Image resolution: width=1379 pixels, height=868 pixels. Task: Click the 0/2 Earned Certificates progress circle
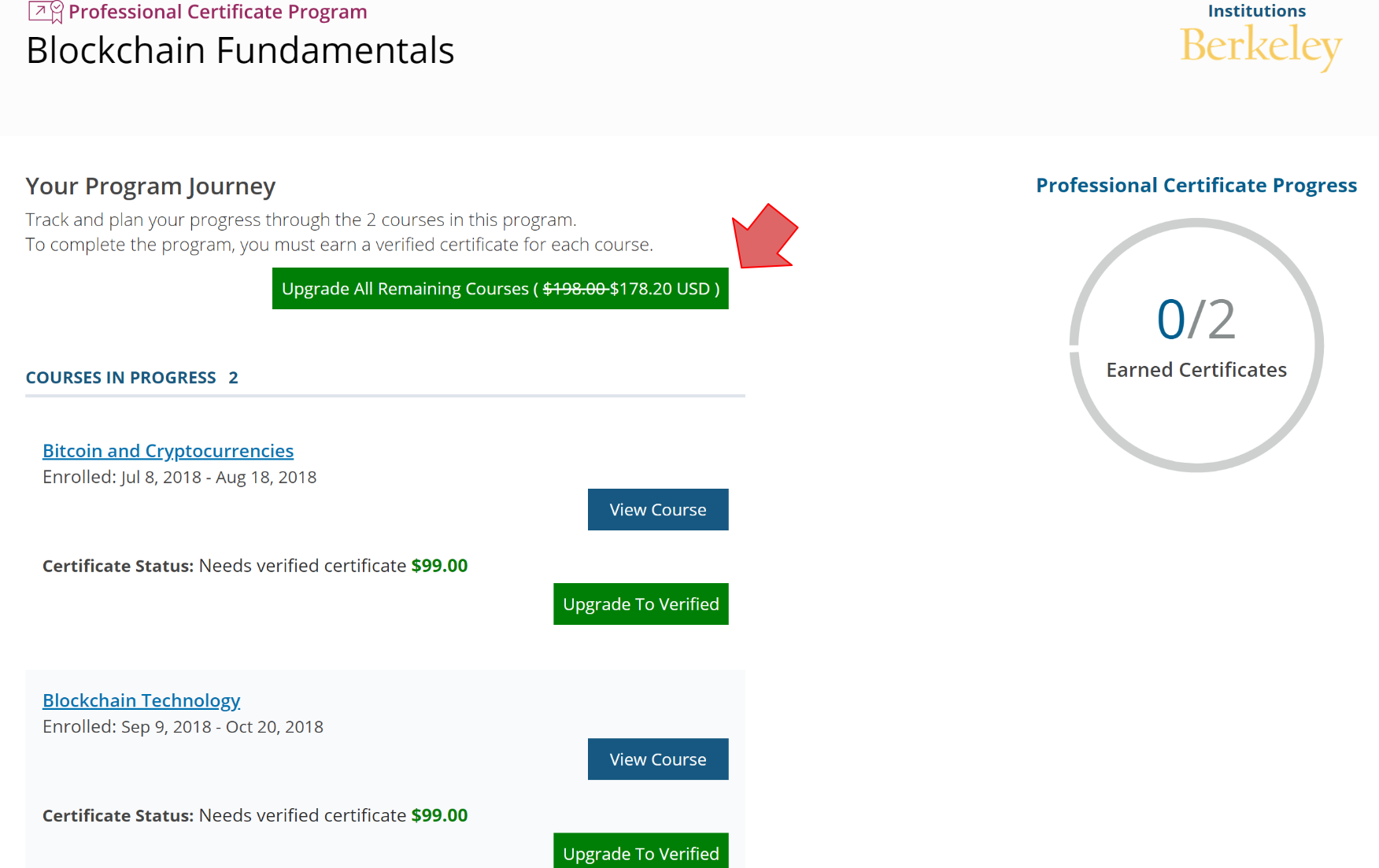click(1196, 345)
